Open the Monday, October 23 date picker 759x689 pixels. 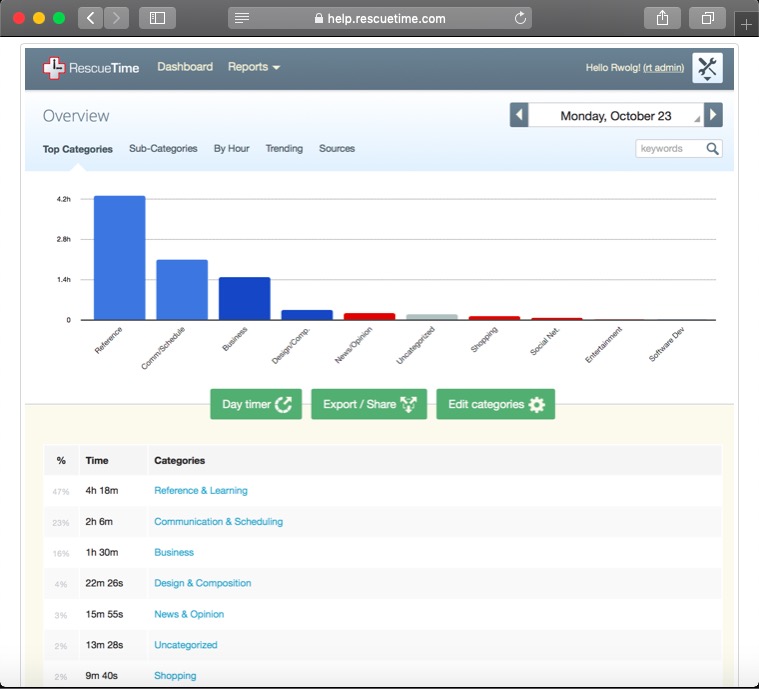pyautogui.click(x=616, y=116)
